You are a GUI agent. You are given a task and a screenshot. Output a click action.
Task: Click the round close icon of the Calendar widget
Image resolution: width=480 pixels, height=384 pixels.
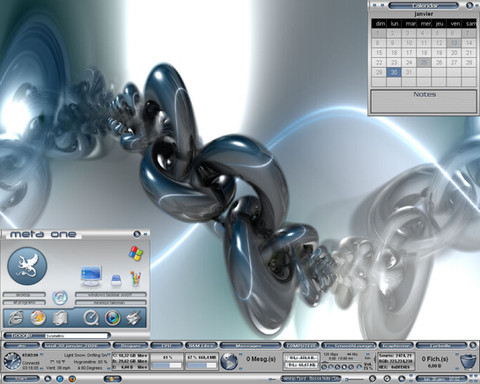coord(470,5)
